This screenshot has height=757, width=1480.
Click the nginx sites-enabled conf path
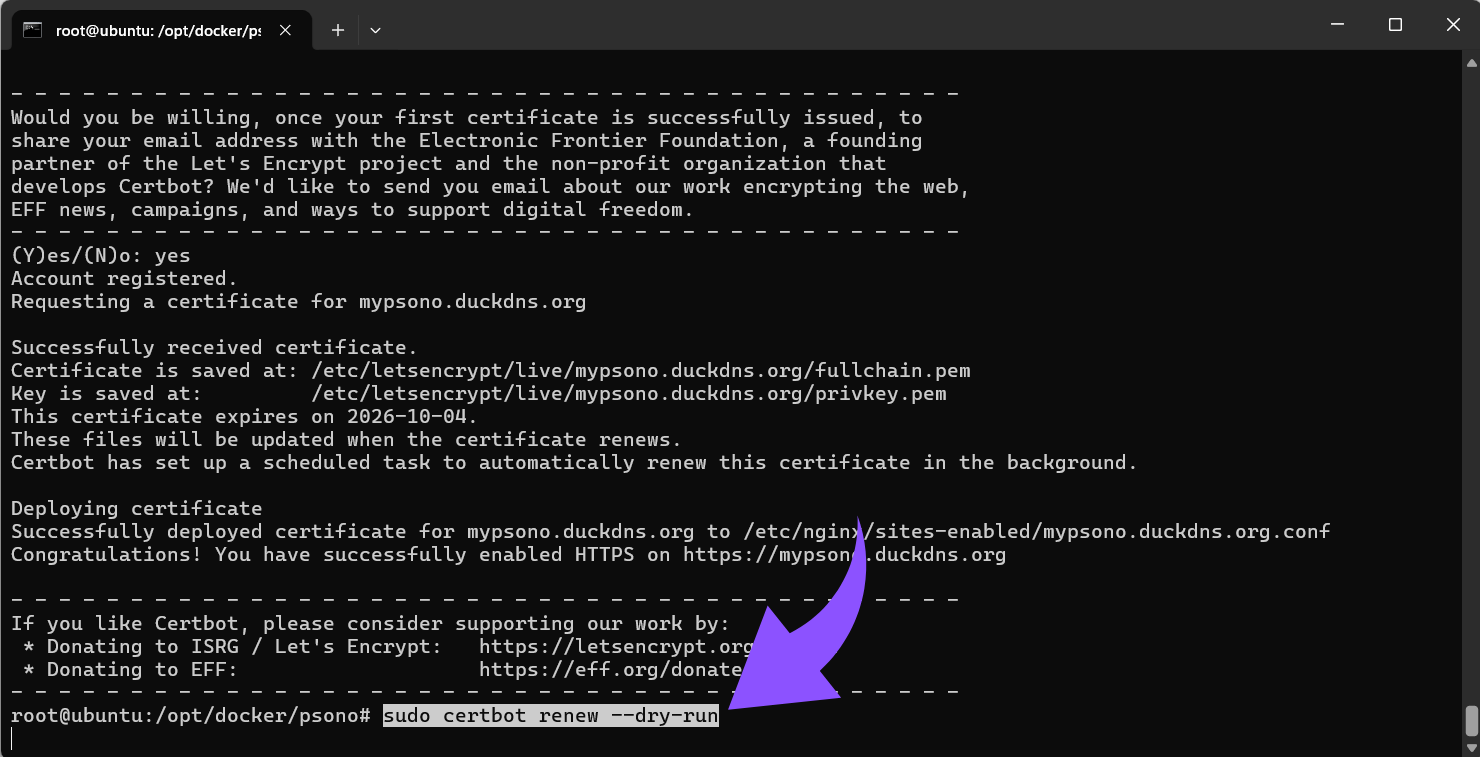tap(1037, 532)
